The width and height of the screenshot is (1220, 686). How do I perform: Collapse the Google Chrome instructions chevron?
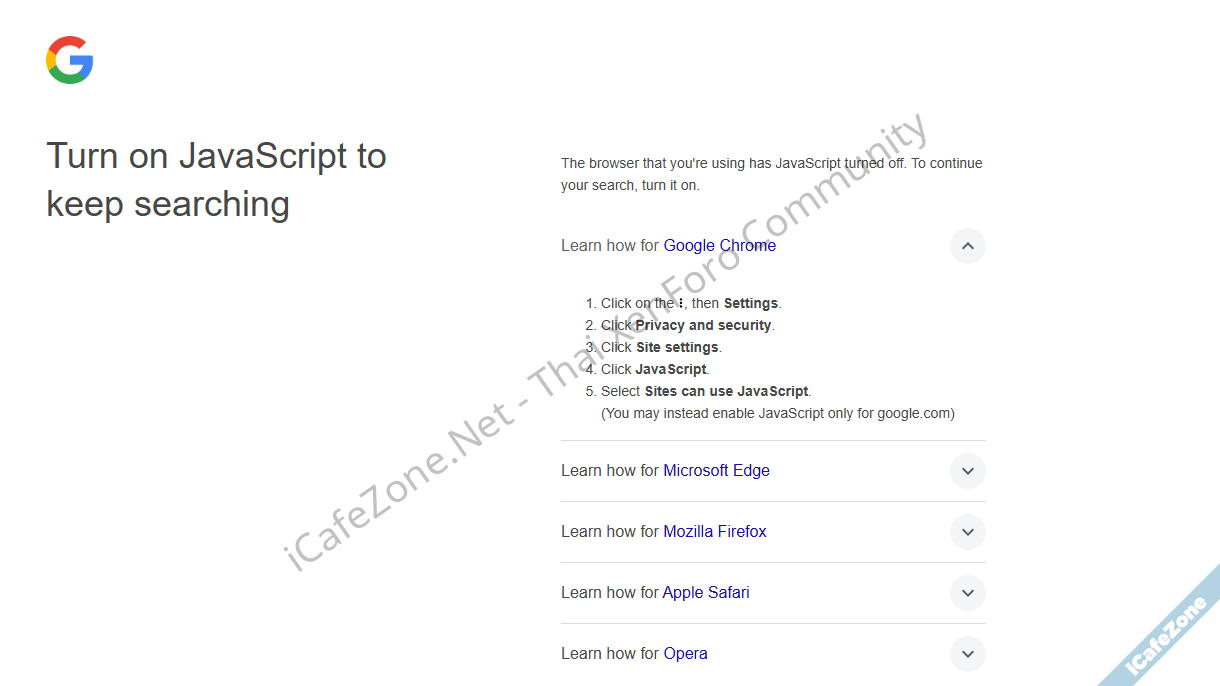pyautogui.click(x=967, y=246)
